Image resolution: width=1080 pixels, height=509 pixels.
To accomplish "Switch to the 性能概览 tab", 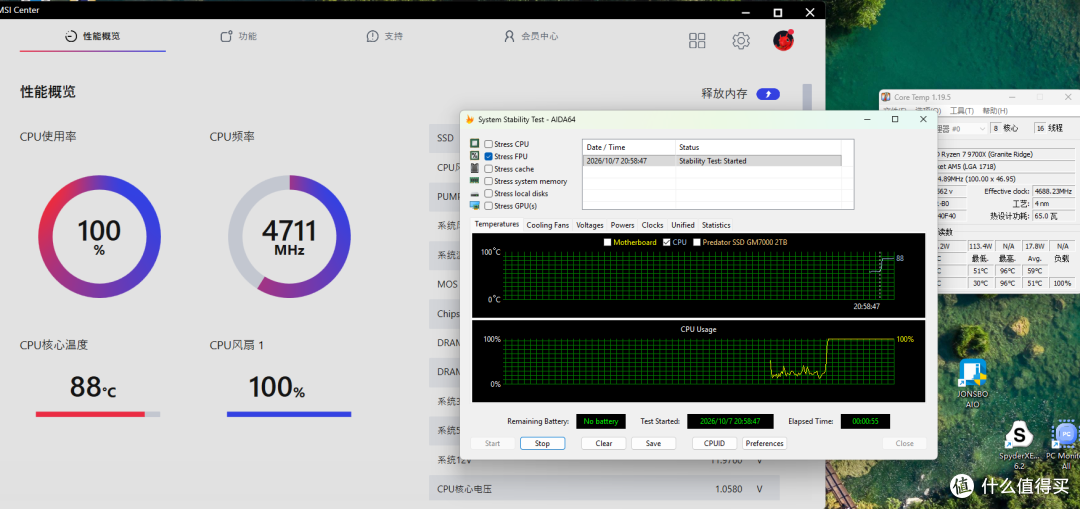I will [92, 37].
